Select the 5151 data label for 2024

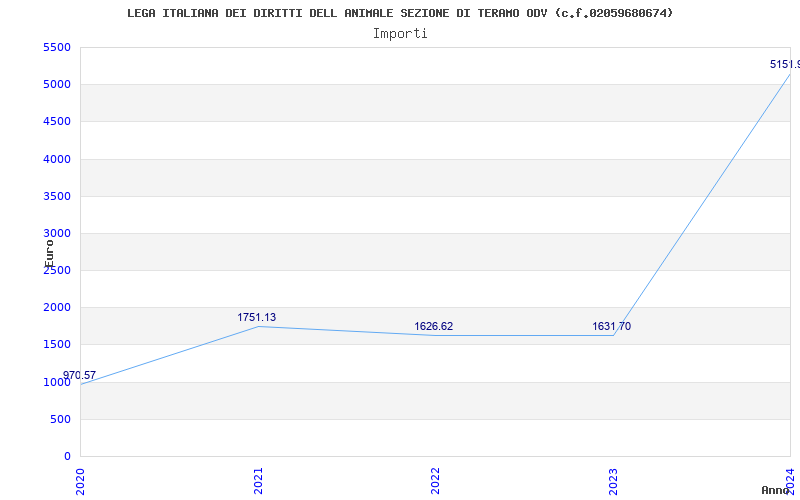[785, 65]
